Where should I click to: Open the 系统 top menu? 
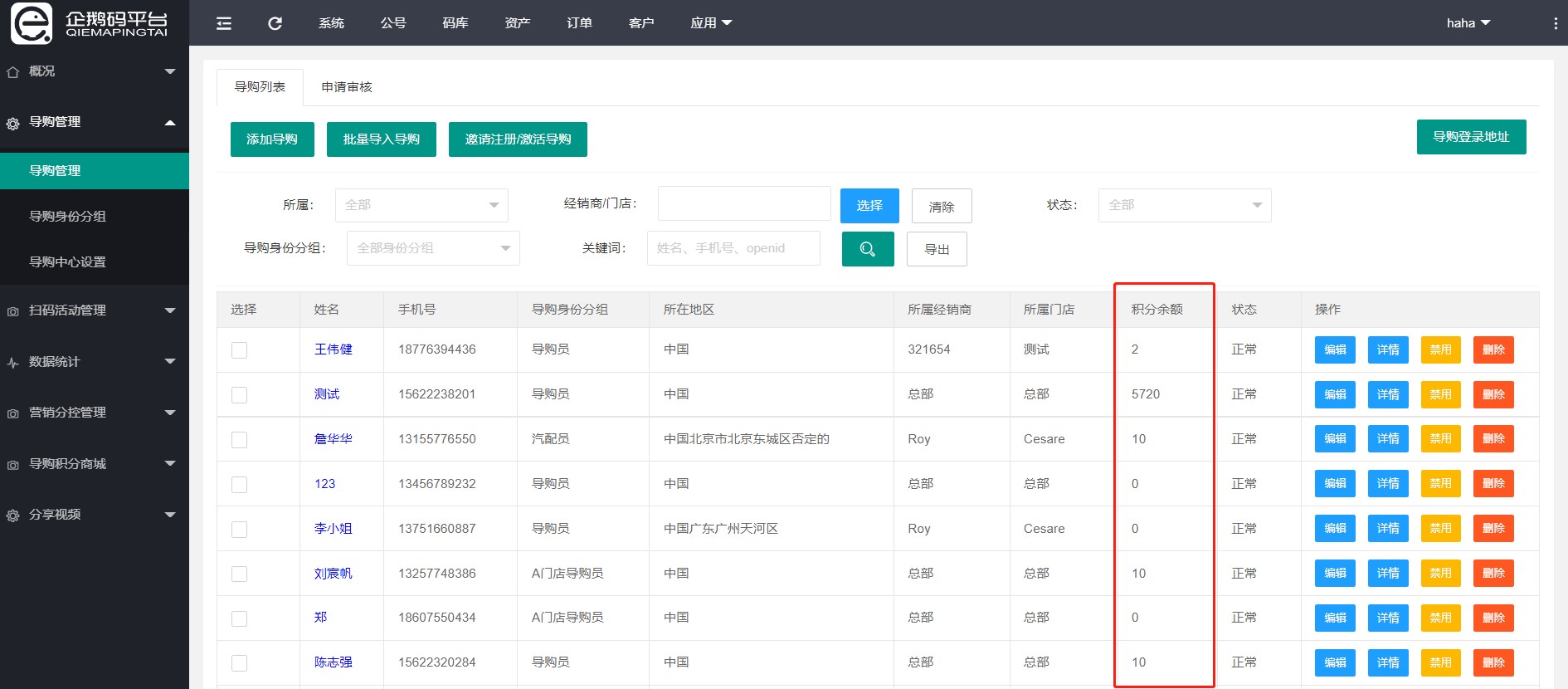(331, 23)
